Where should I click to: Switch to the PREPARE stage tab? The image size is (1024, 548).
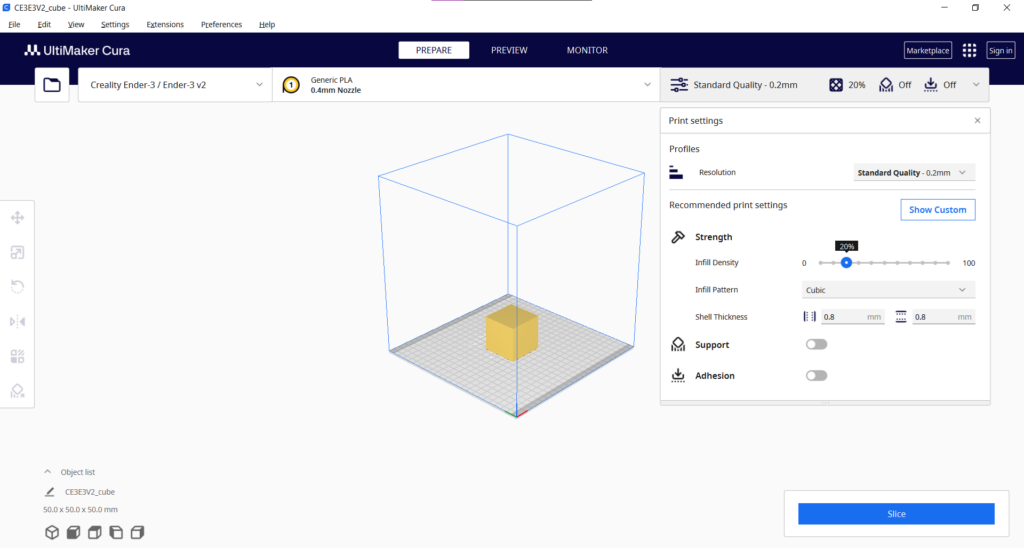coord(434,50)
